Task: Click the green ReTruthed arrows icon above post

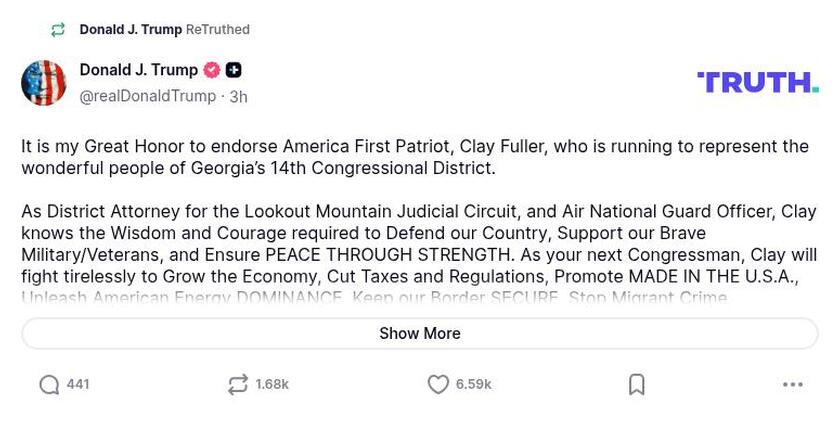Action: 59,30
